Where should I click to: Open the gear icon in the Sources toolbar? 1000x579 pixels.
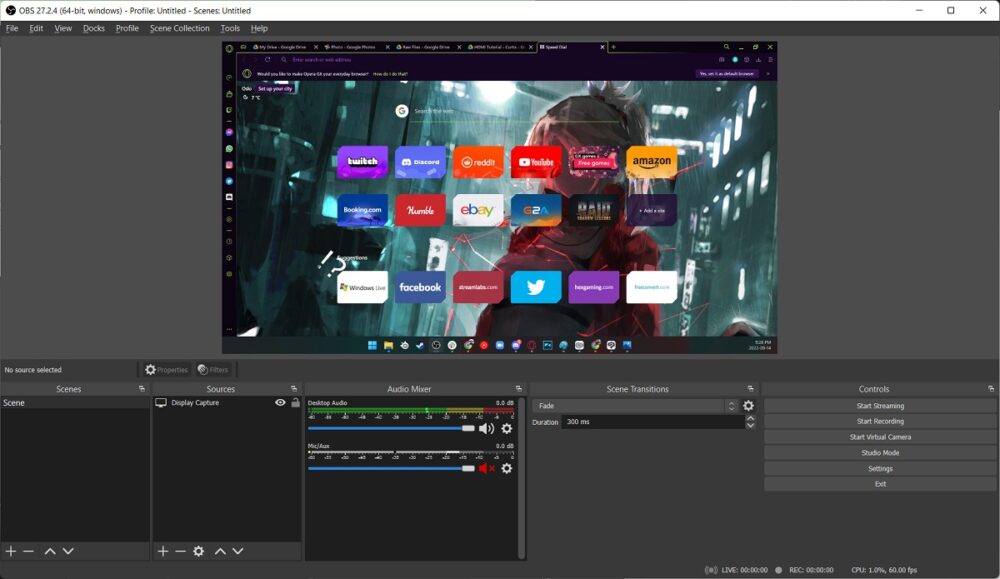pyautogui.click(x=198, y=551)
